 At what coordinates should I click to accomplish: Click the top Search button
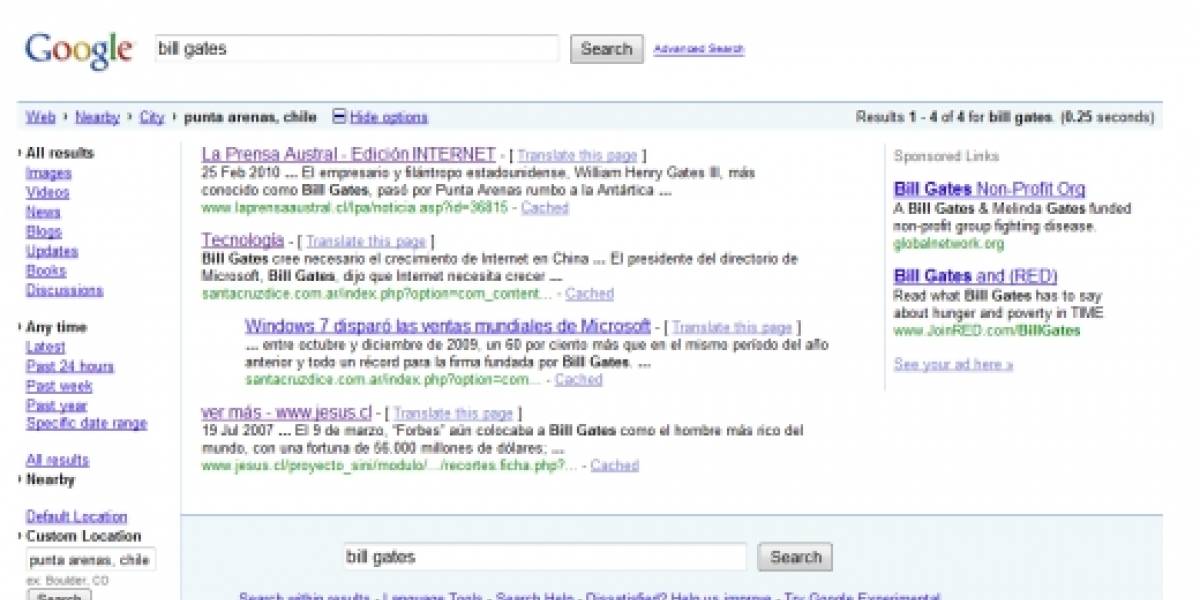coord(607,49)
